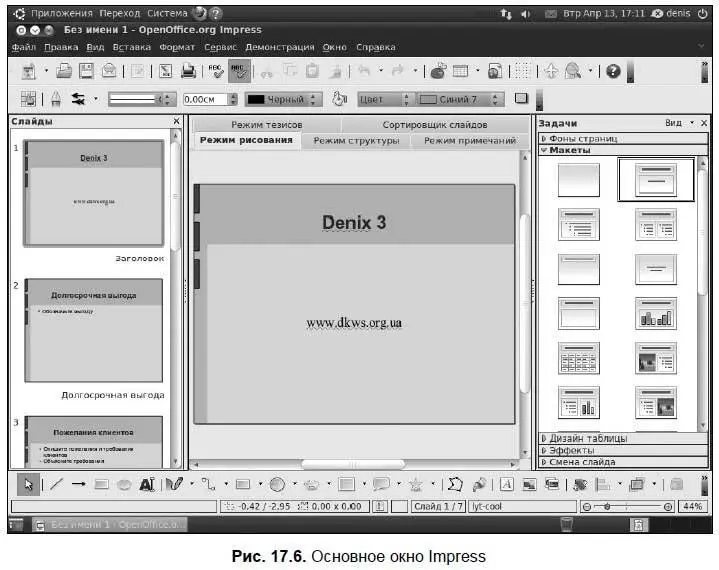
Task: Select the Ellipse drawing tool
Action: pyautogui.click(x=124, y=484)
